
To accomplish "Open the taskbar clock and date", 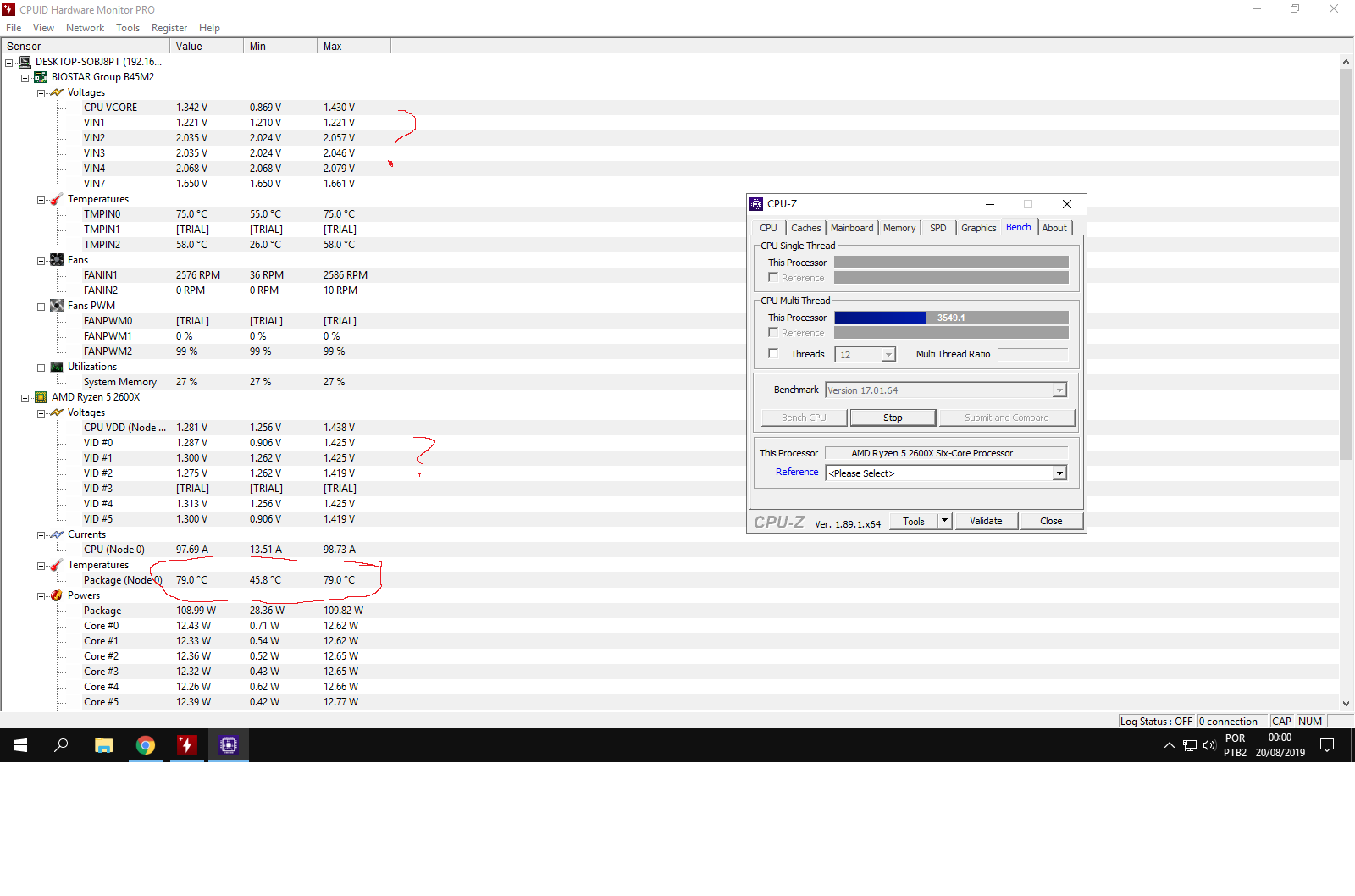I will [1280, 745].
